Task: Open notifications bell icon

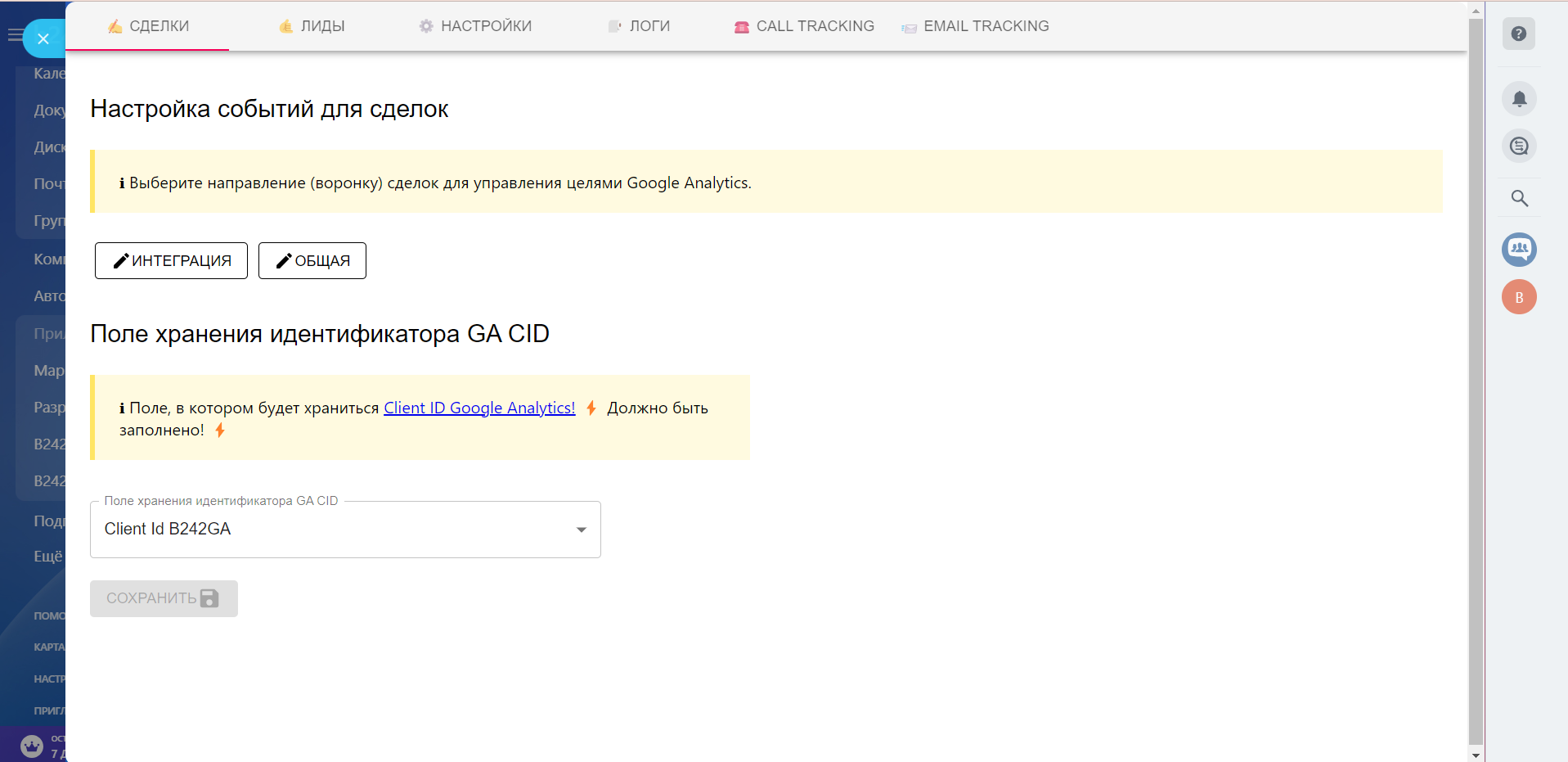Action: [x=1519, y=99]
